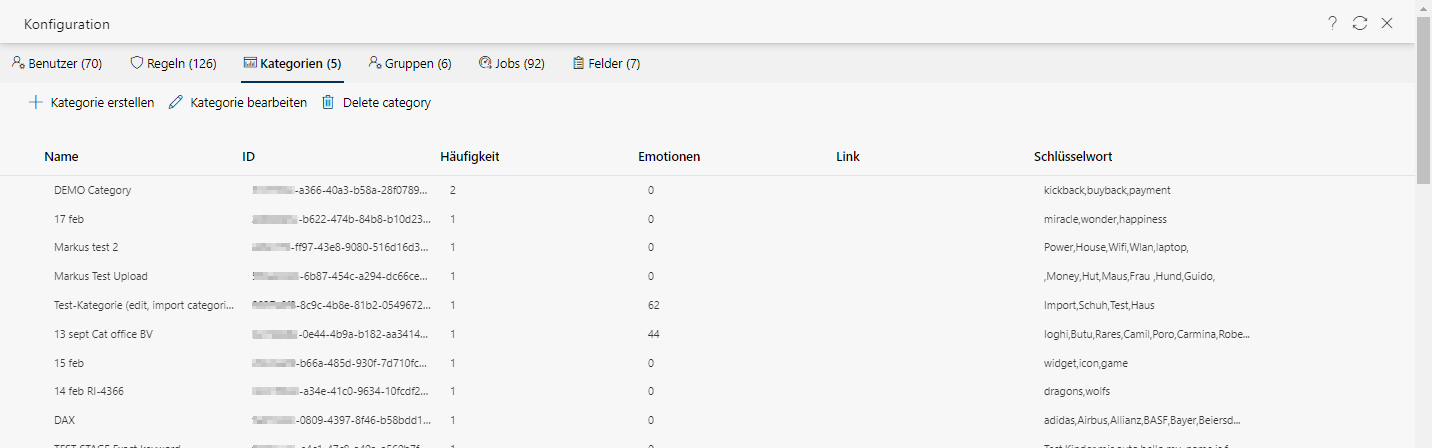Click the plus icon for Kategorie erstellen
Screen dimensions: 1432x448
click(36, 102)
